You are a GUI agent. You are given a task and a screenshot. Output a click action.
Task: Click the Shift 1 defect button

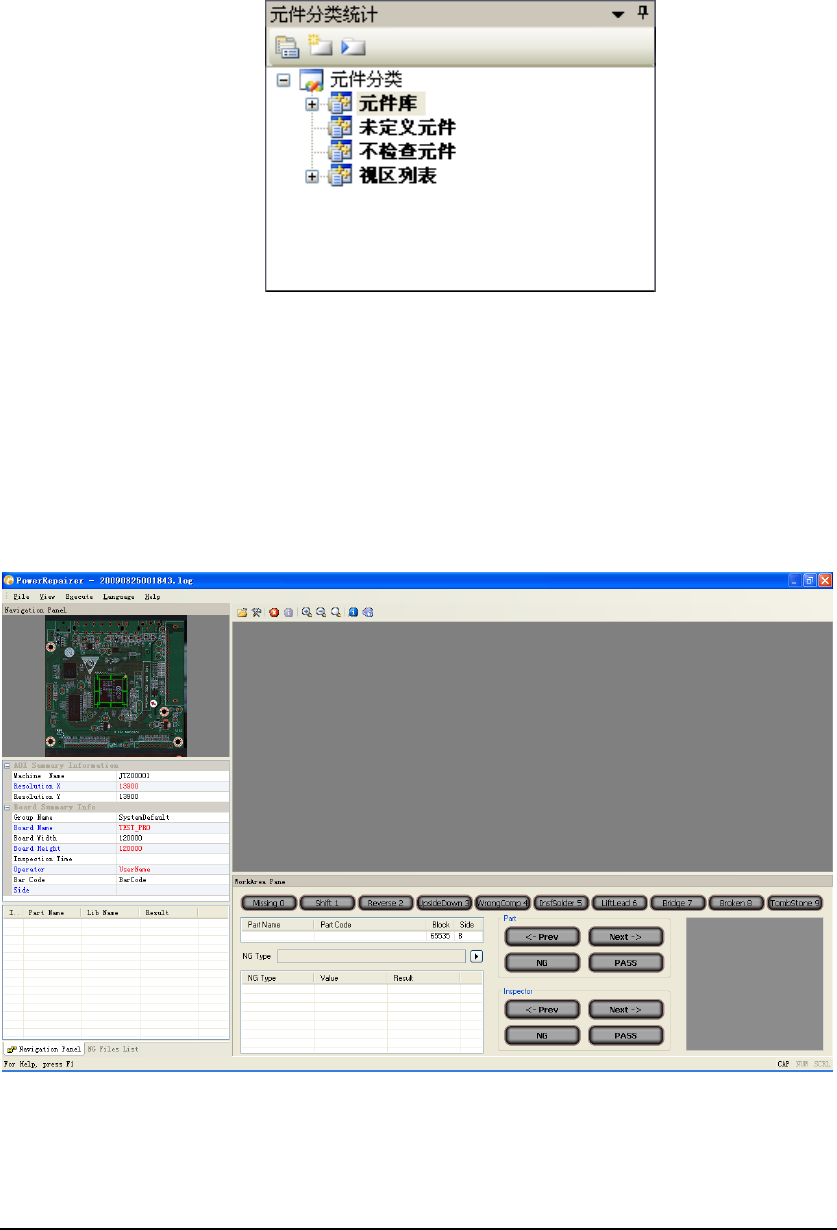326,902
